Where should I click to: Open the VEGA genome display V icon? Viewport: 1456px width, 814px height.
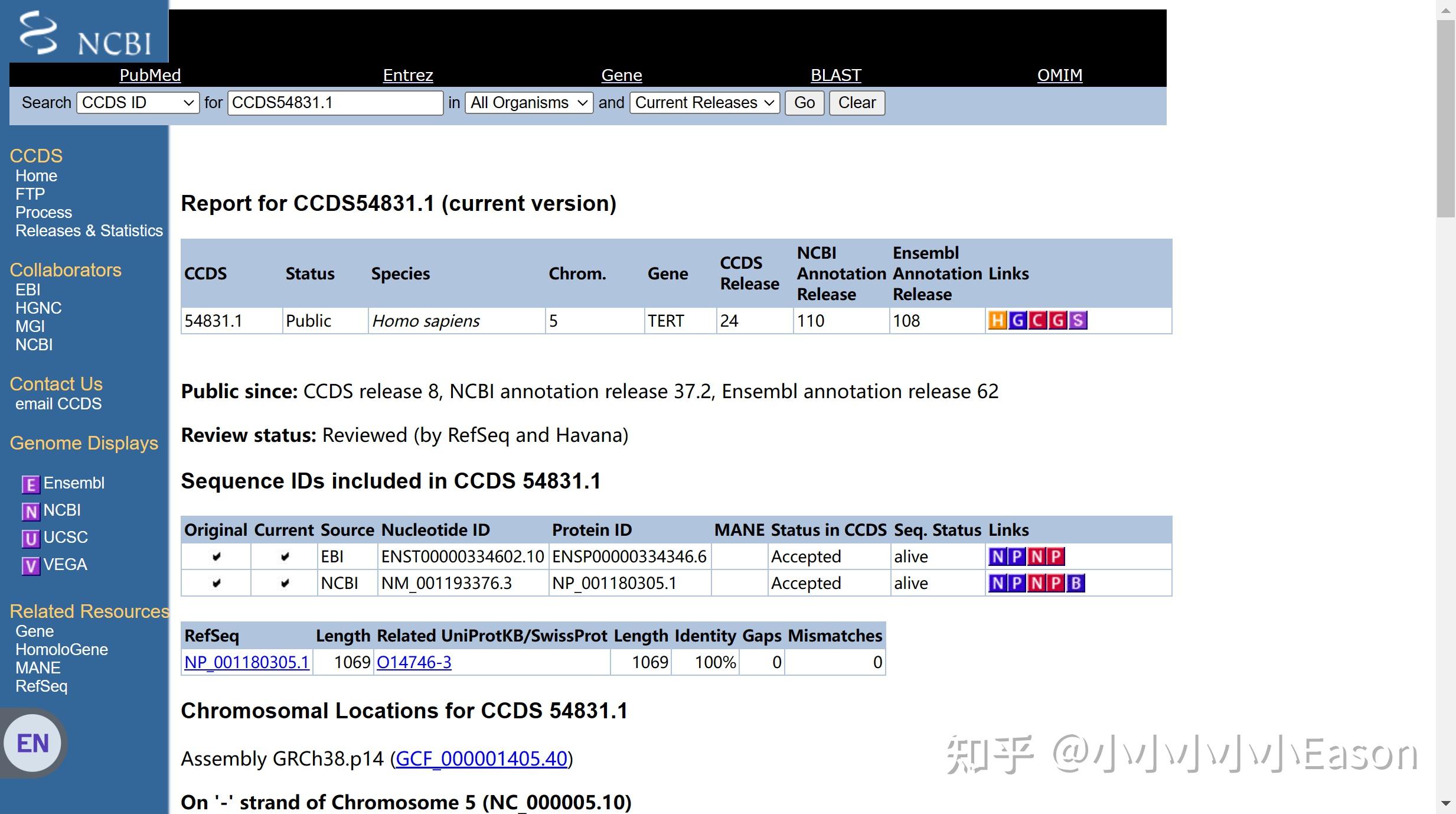(x=31, y=566)
